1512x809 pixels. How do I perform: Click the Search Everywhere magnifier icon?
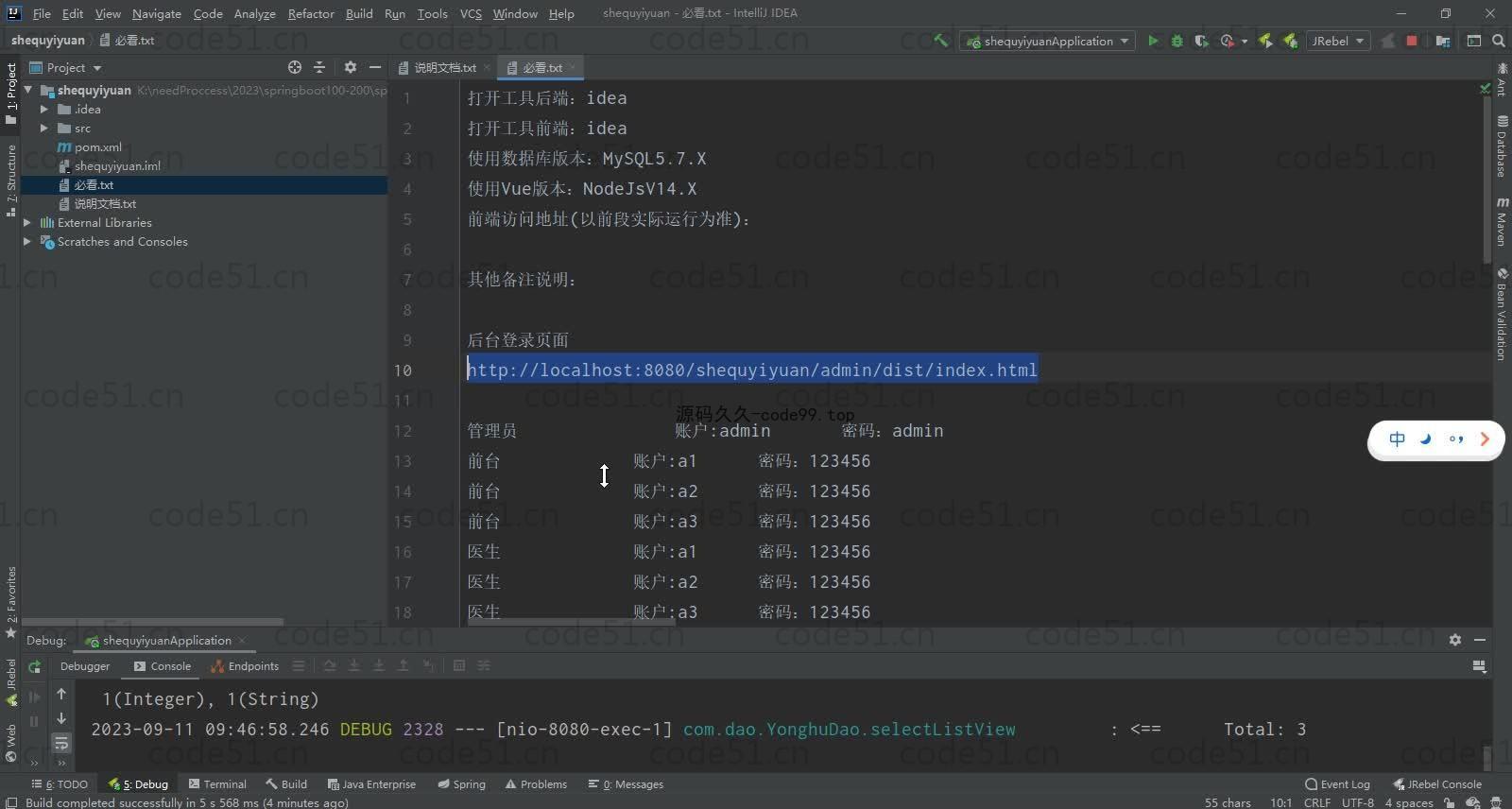[x=1499, y=41]
